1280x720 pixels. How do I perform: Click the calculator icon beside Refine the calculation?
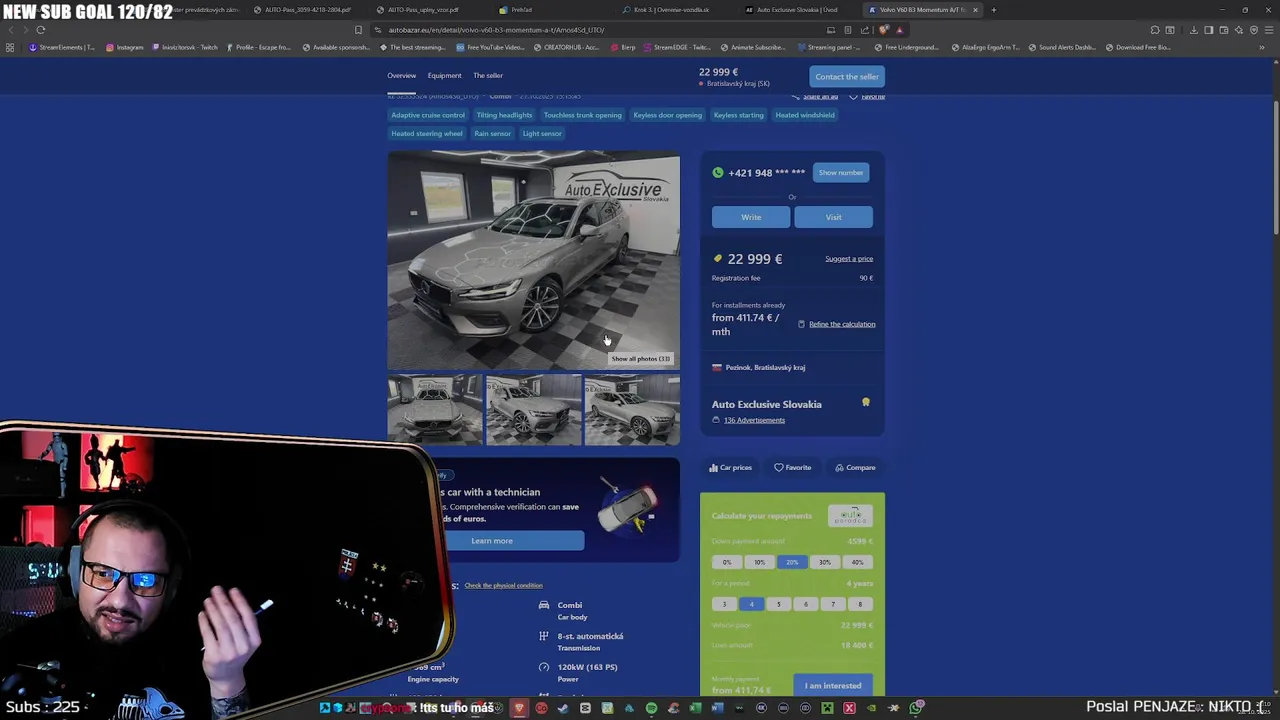(x=801, y=324)
